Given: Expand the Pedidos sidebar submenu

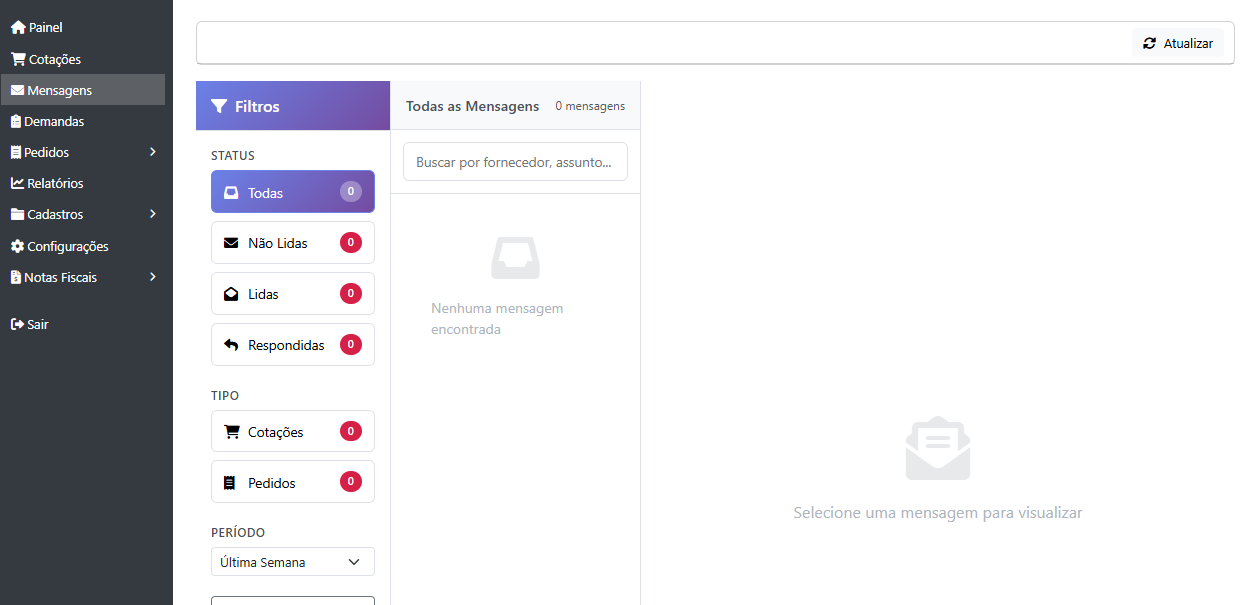Looking at the screenshot, I should (153, 152).
